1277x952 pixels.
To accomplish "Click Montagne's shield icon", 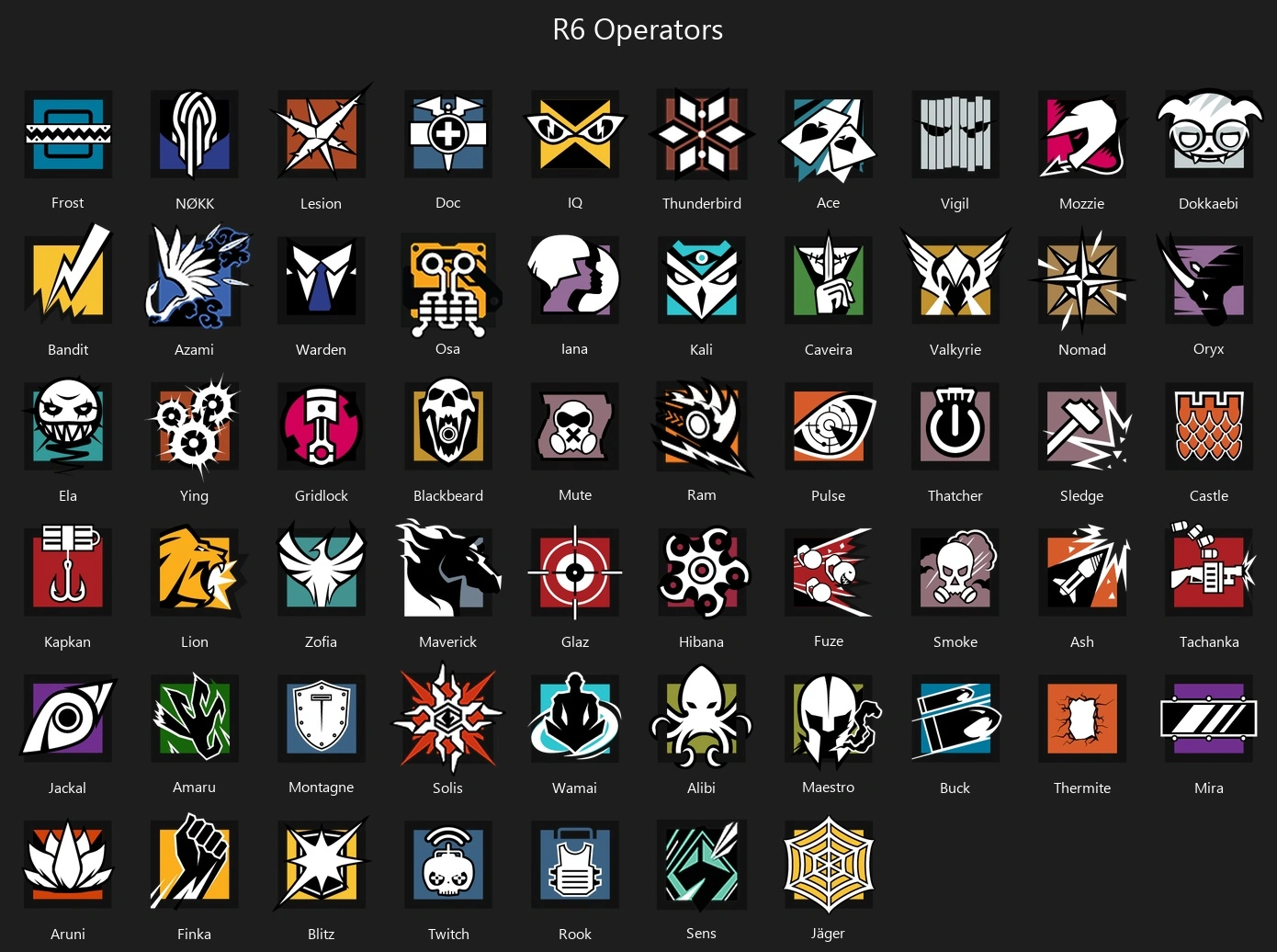I will point(322,718).
